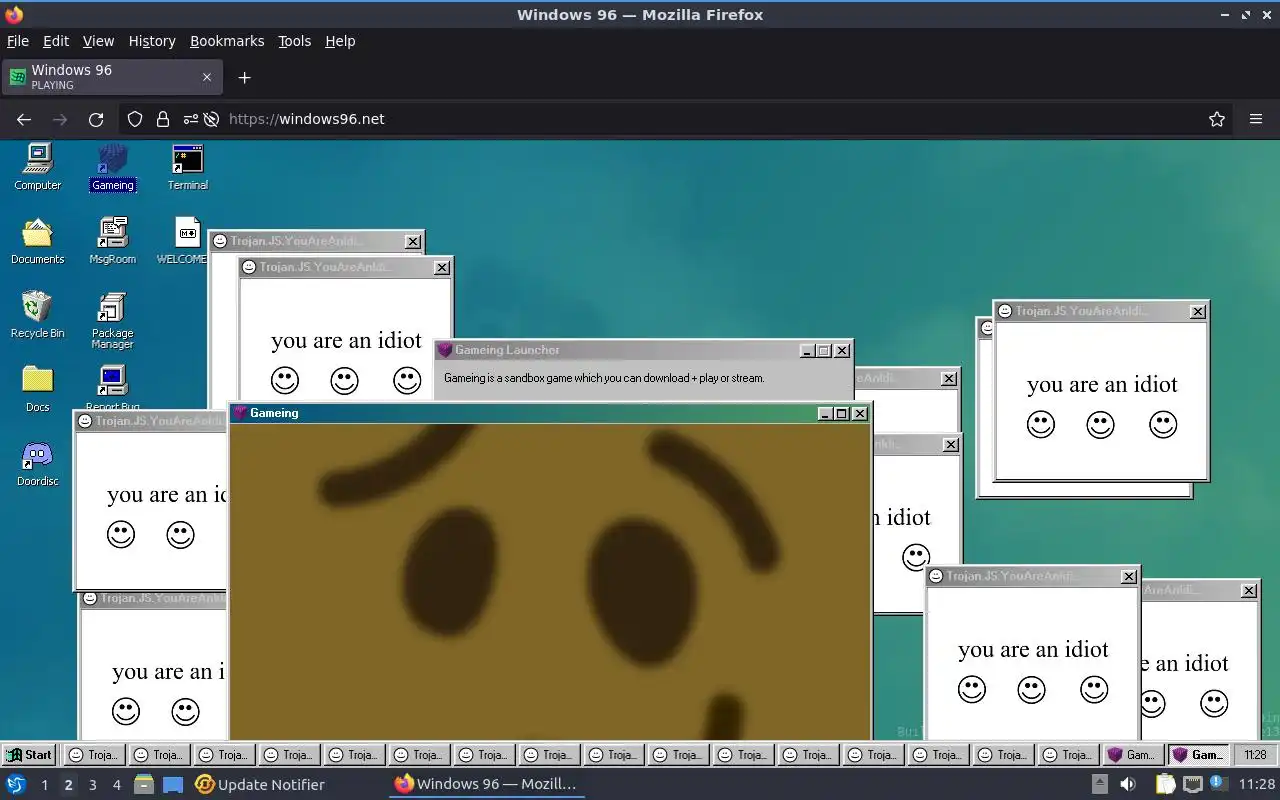Open the Documents folder icon
The image size is (1280, 800).
(37, 241)
